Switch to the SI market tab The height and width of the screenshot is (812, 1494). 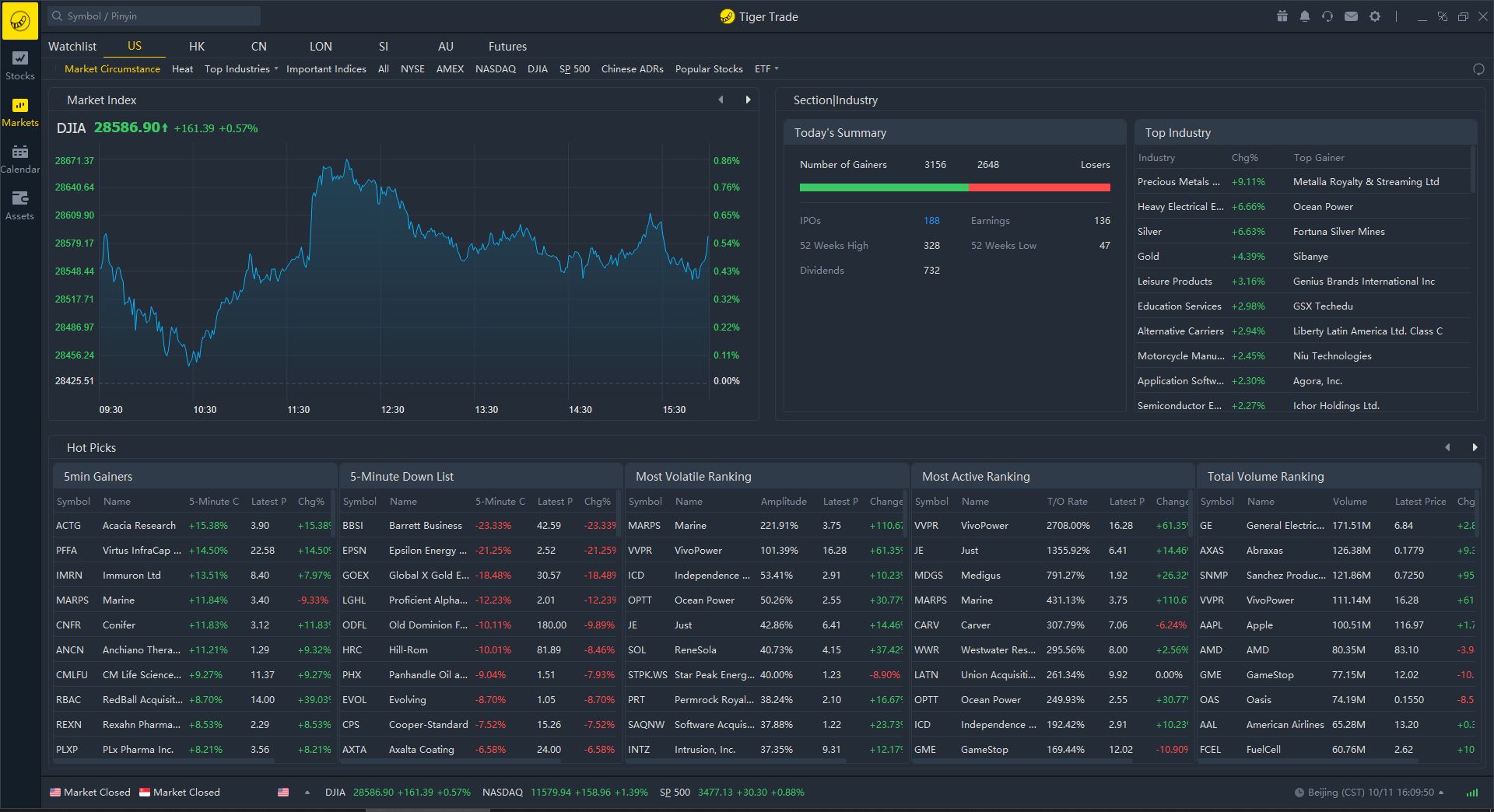tap(384, 47)
